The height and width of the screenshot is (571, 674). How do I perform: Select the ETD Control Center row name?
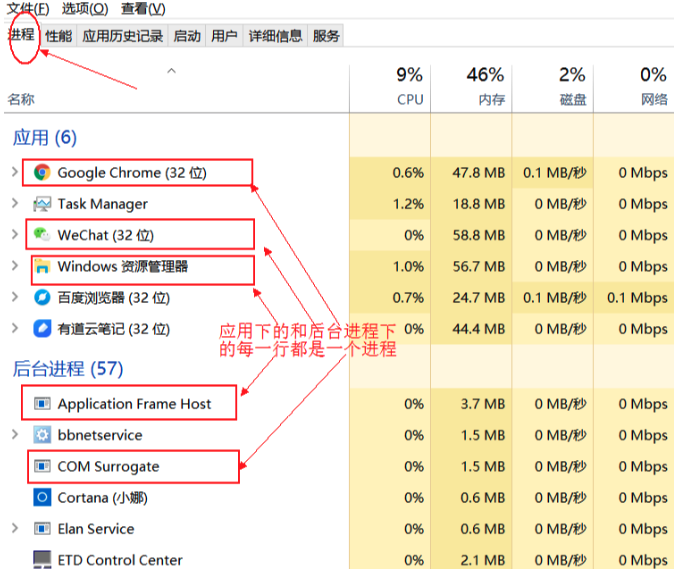(120, 560)
